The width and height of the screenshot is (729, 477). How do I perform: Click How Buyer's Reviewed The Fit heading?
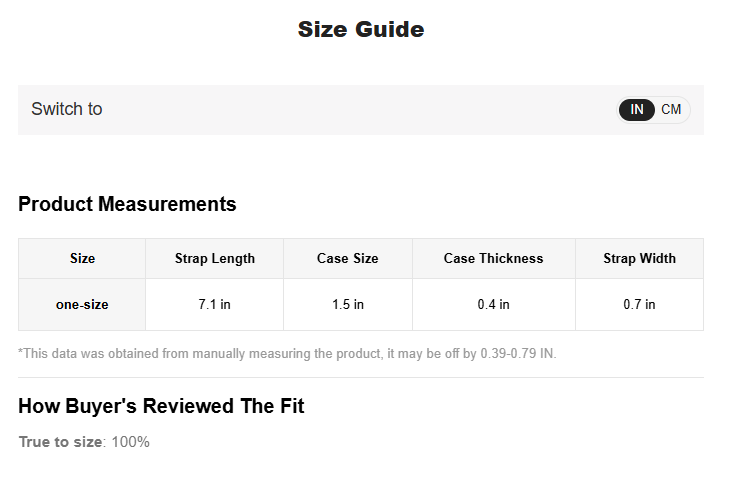pos(161,406)
